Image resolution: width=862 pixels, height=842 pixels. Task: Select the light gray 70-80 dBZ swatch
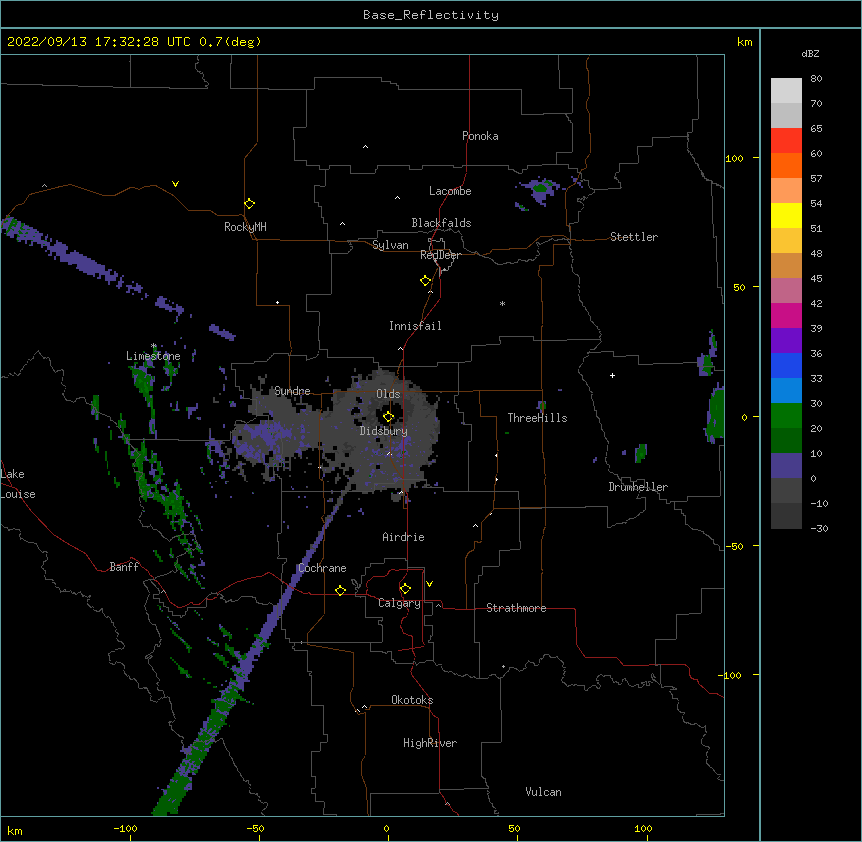[786, 91]
